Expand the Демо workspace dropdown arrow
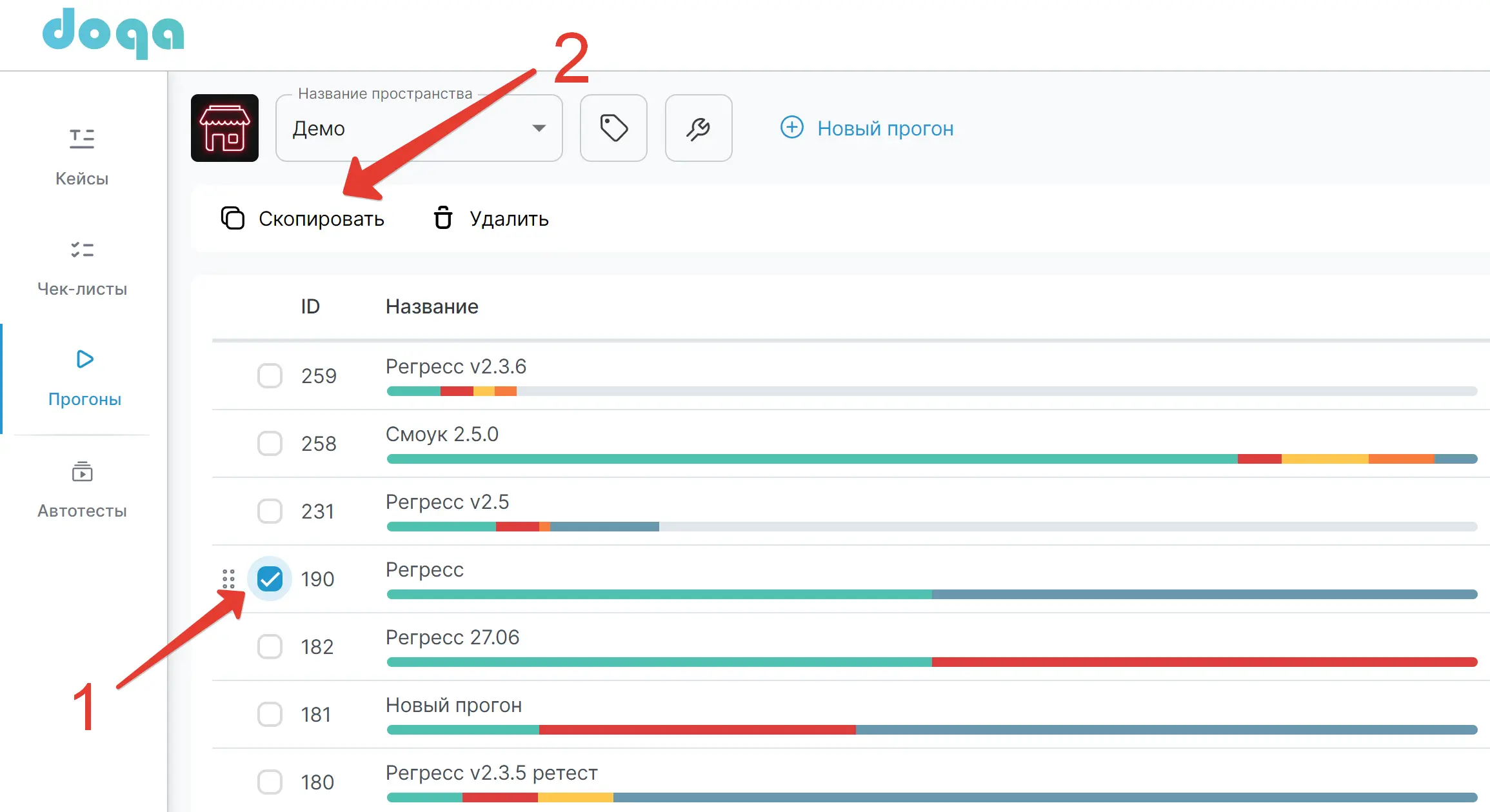Screen dimensions: 1490x812 (539, 128)
